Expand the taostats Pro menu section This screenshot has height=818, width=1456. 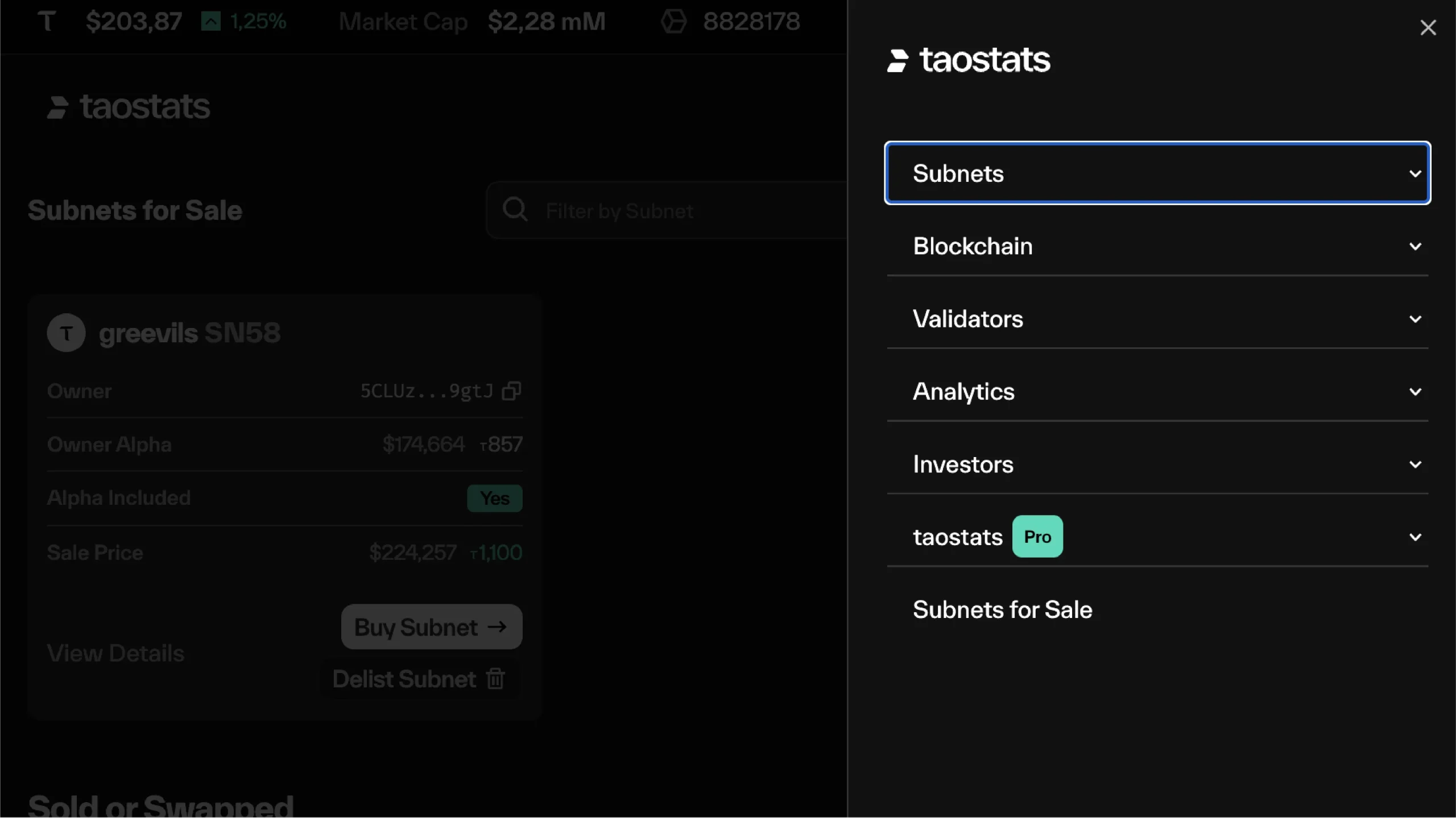point(1157,537)
